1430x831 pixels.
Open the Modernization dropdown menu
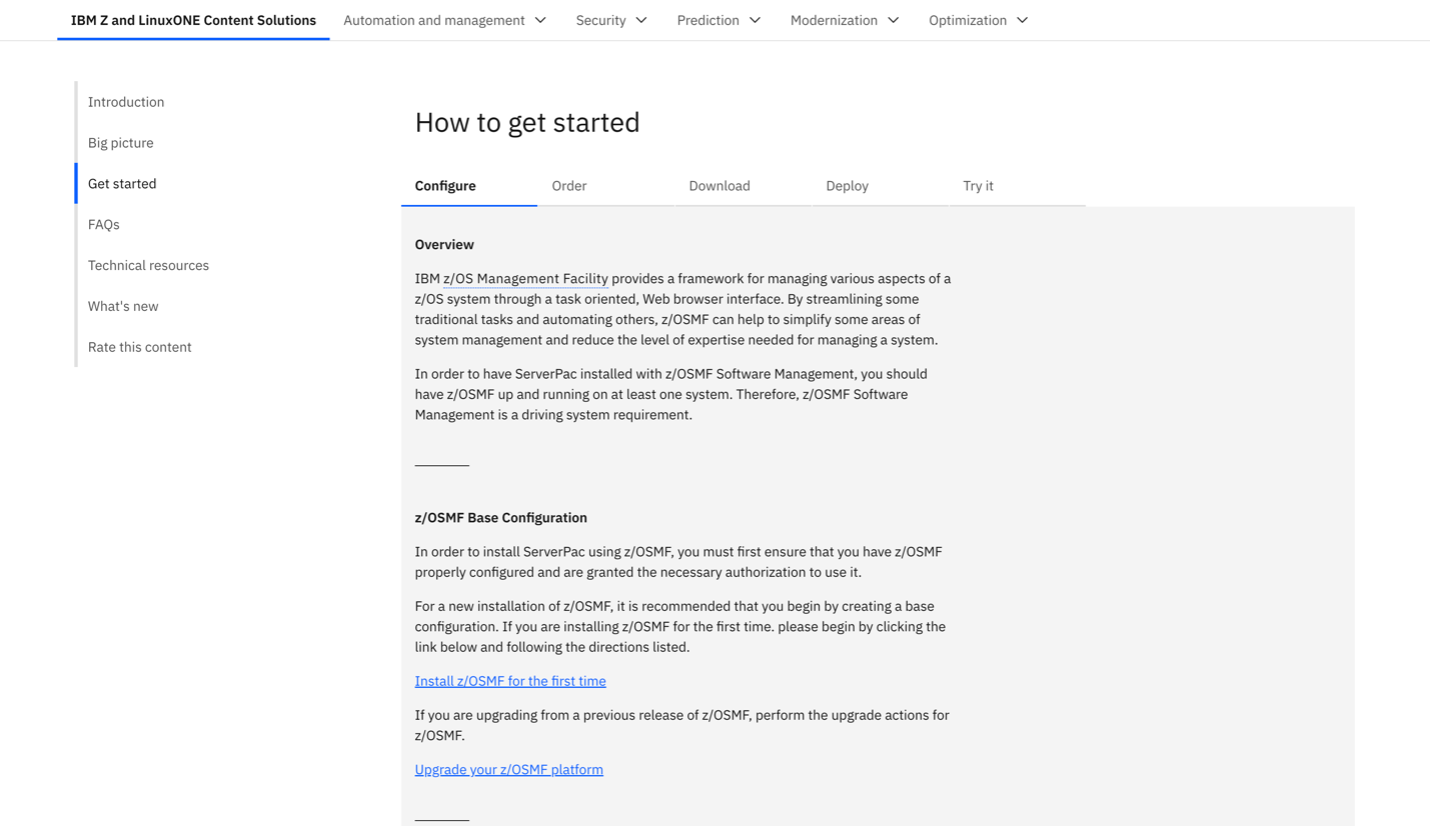(845, 20)
